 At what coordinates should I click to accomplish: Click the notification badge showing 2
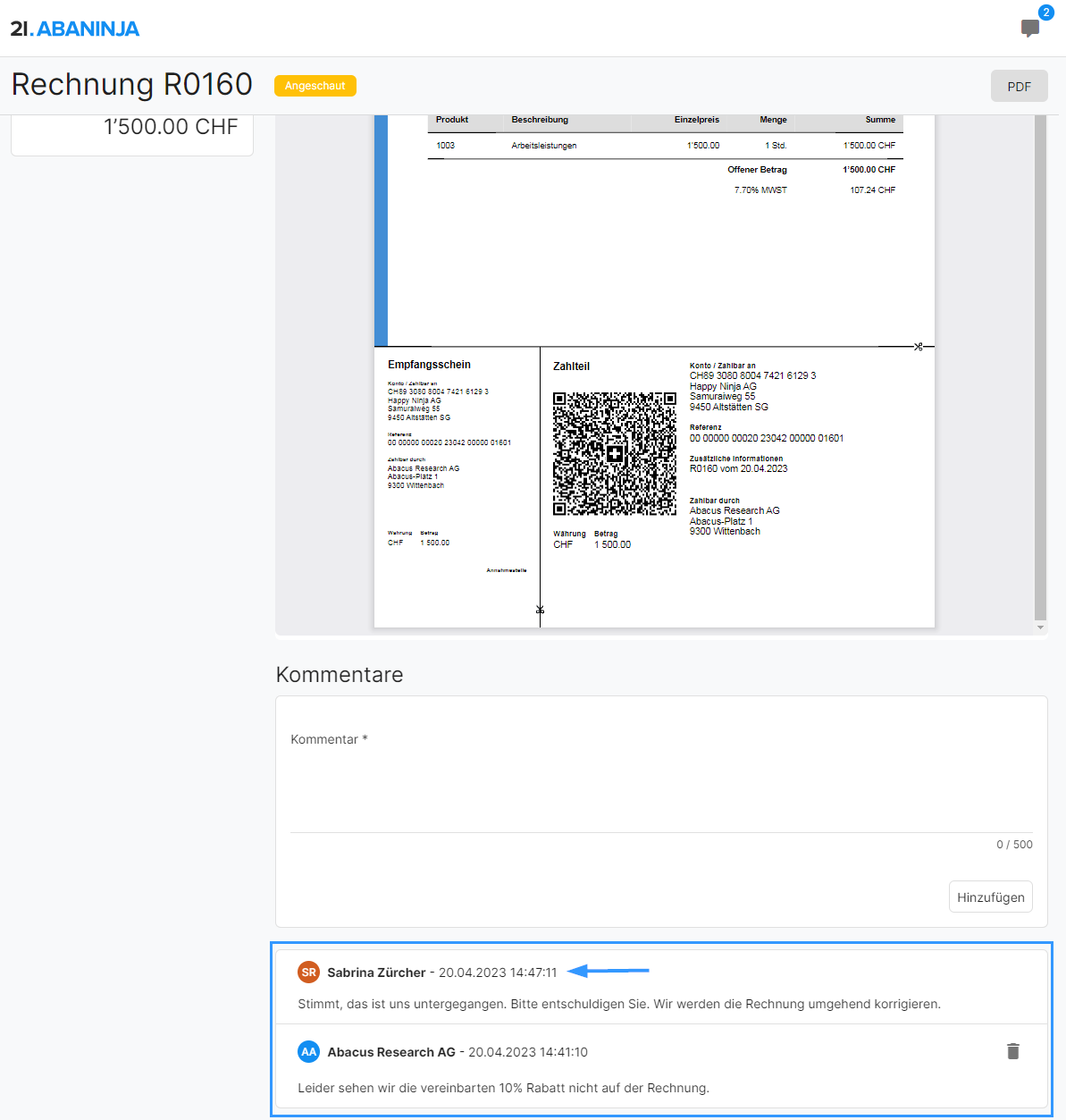pyautogui.click(x=1045, y=13)
